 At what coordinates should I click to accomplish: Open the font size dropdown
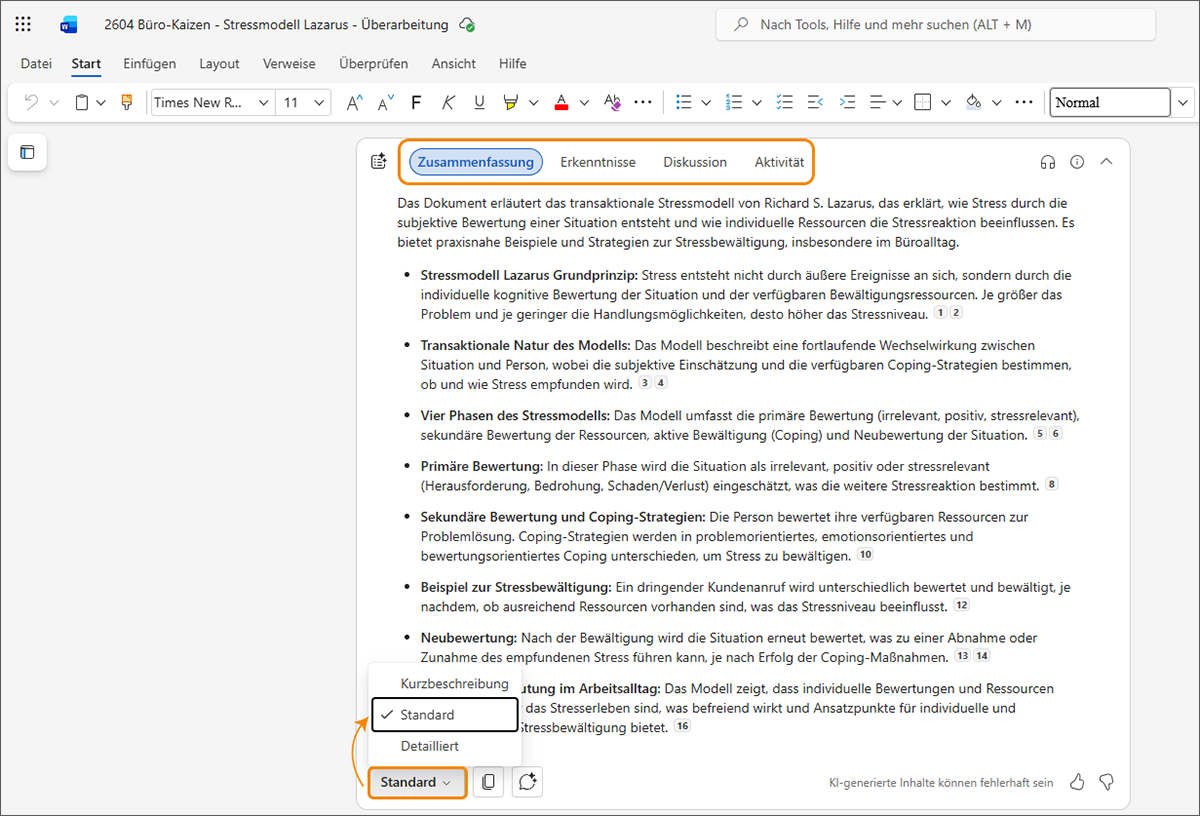click(319, 102)
